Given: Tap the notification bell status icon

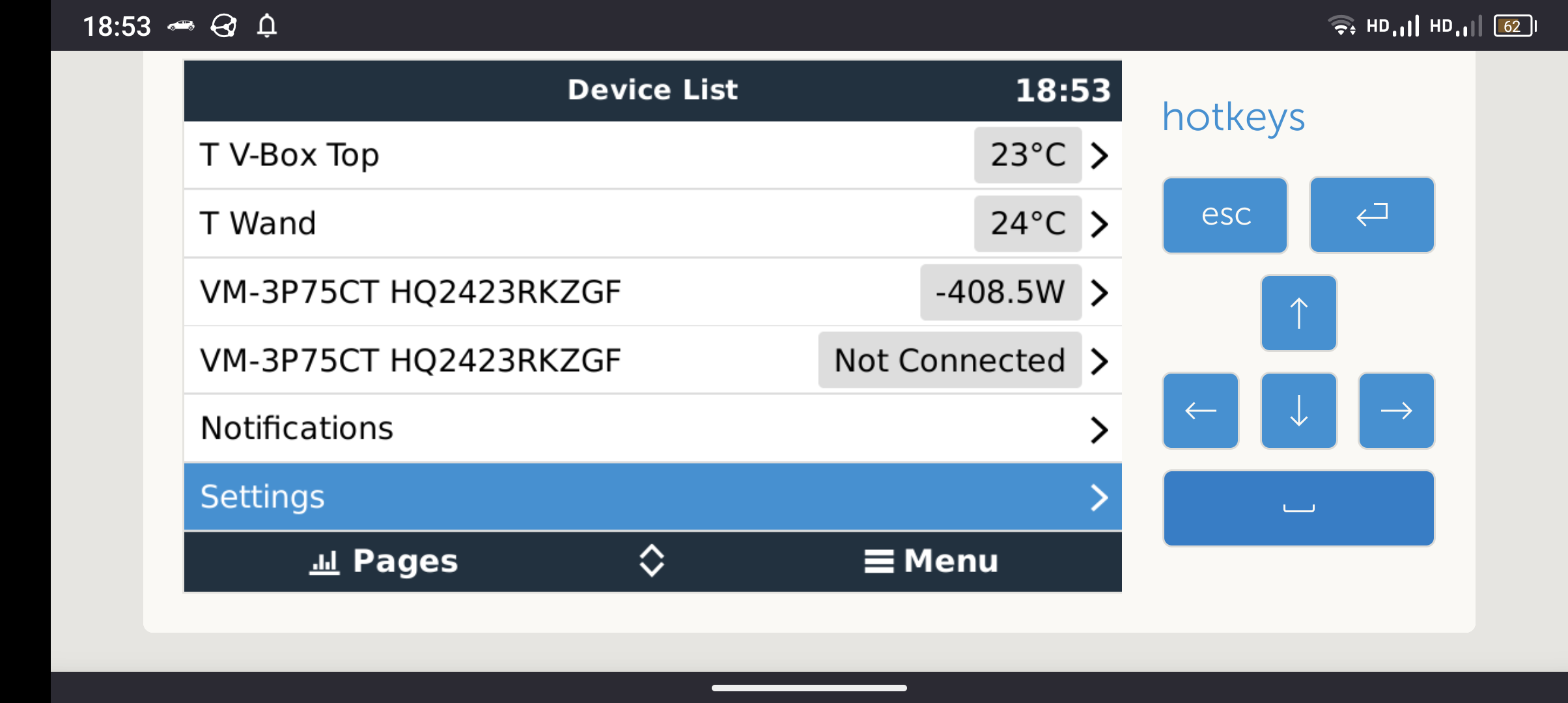Looking at the screenshot, I should pyautogui.click(x=267, y=26).
